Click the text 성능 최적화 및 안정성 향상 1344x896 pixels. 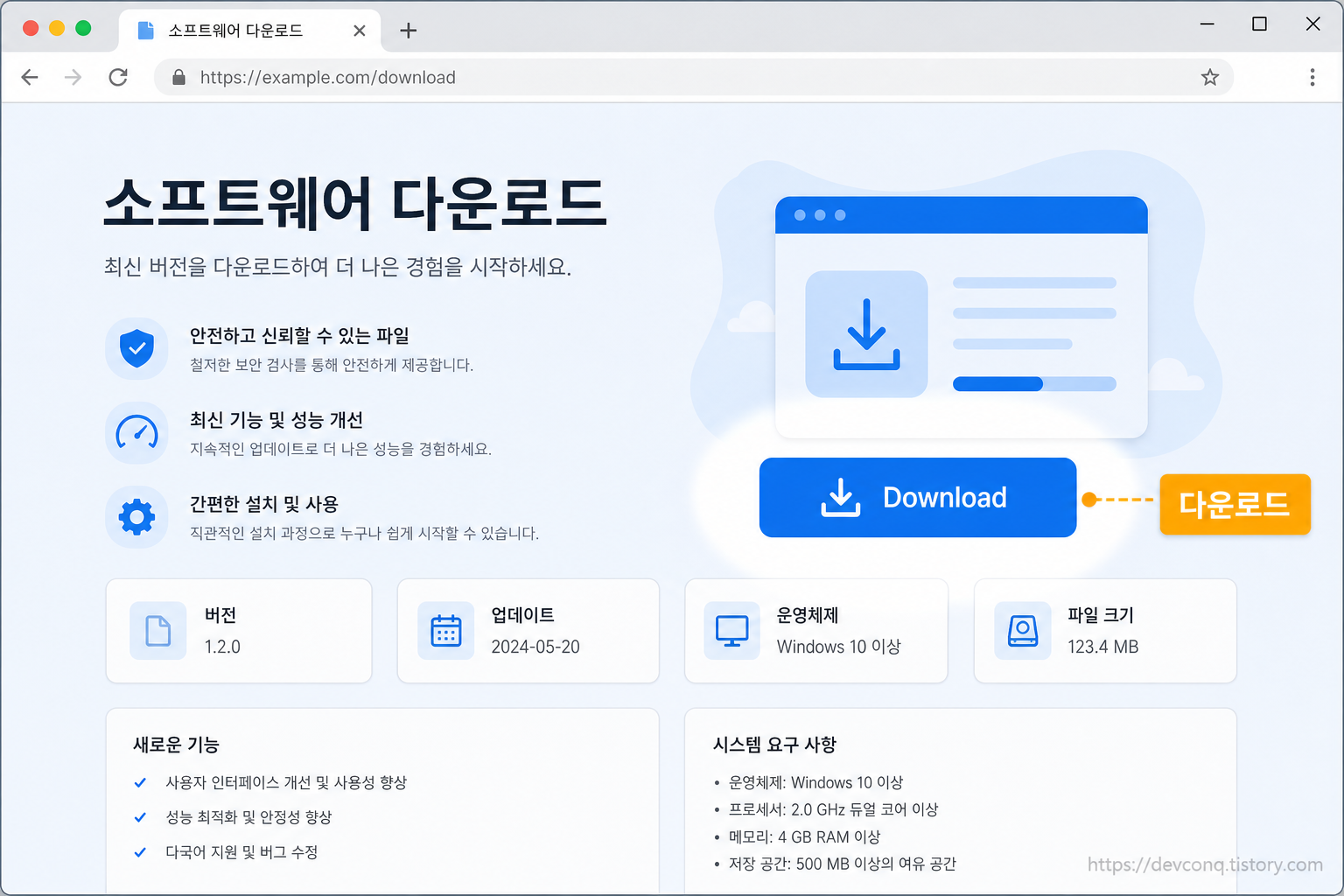tap(248, 817)
